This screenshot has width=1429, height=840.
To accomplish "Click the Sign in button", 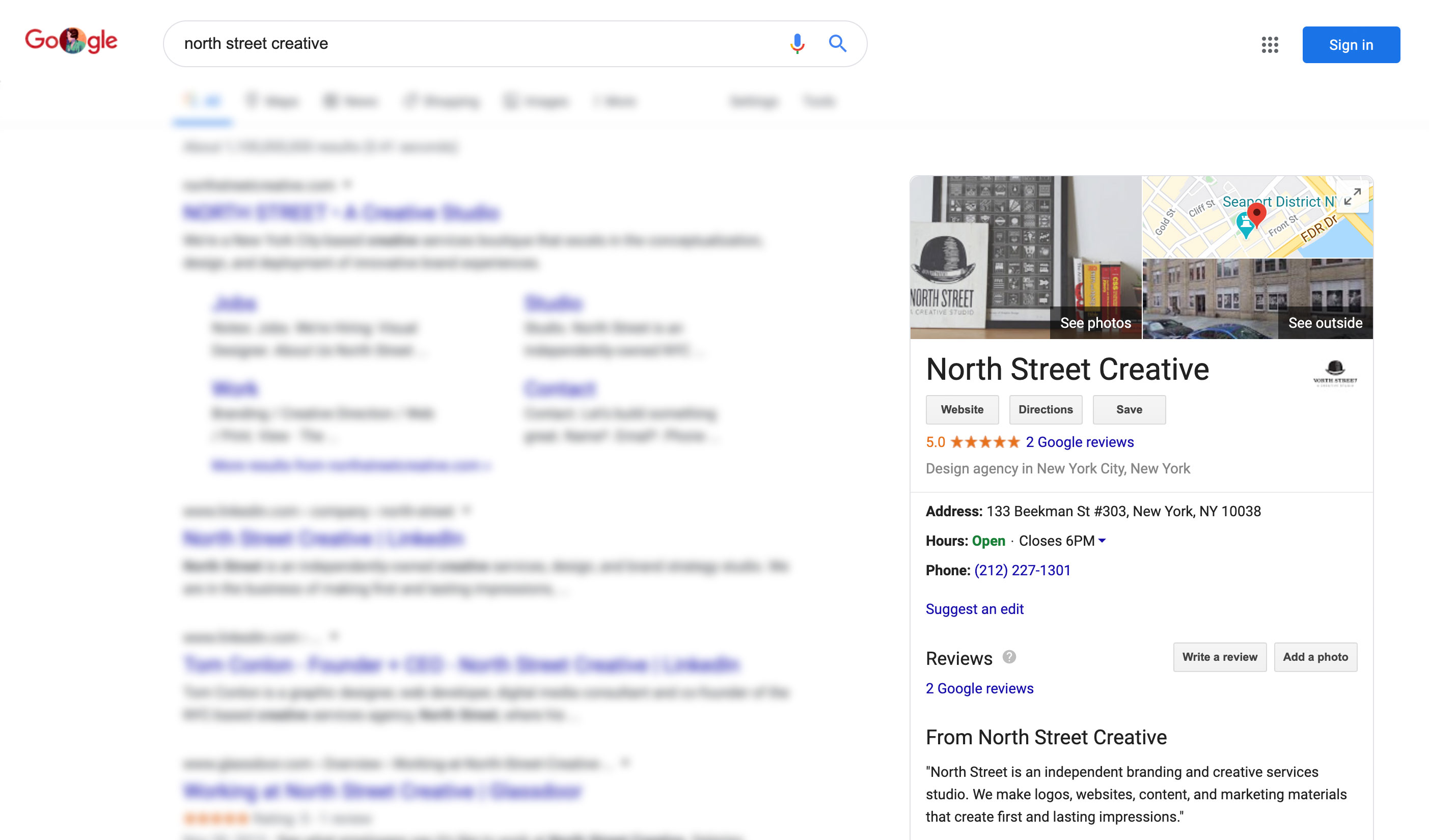I will [1351, 45].
